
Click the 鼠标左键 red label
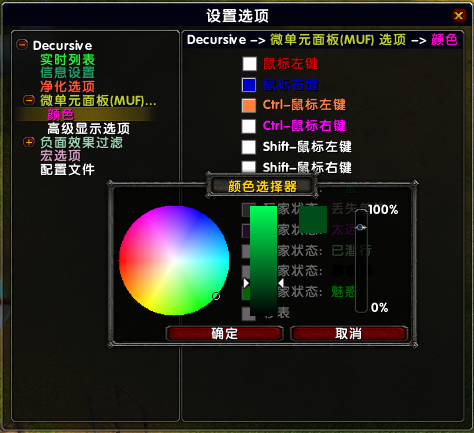[x=290, y=64]
